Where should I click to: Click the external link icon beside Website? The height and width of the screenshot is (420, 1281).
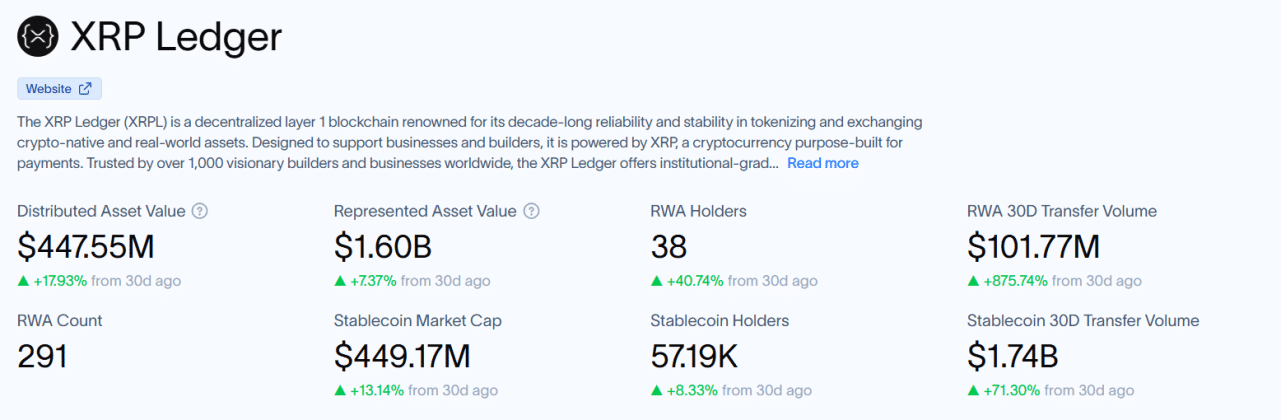[85, 89]
